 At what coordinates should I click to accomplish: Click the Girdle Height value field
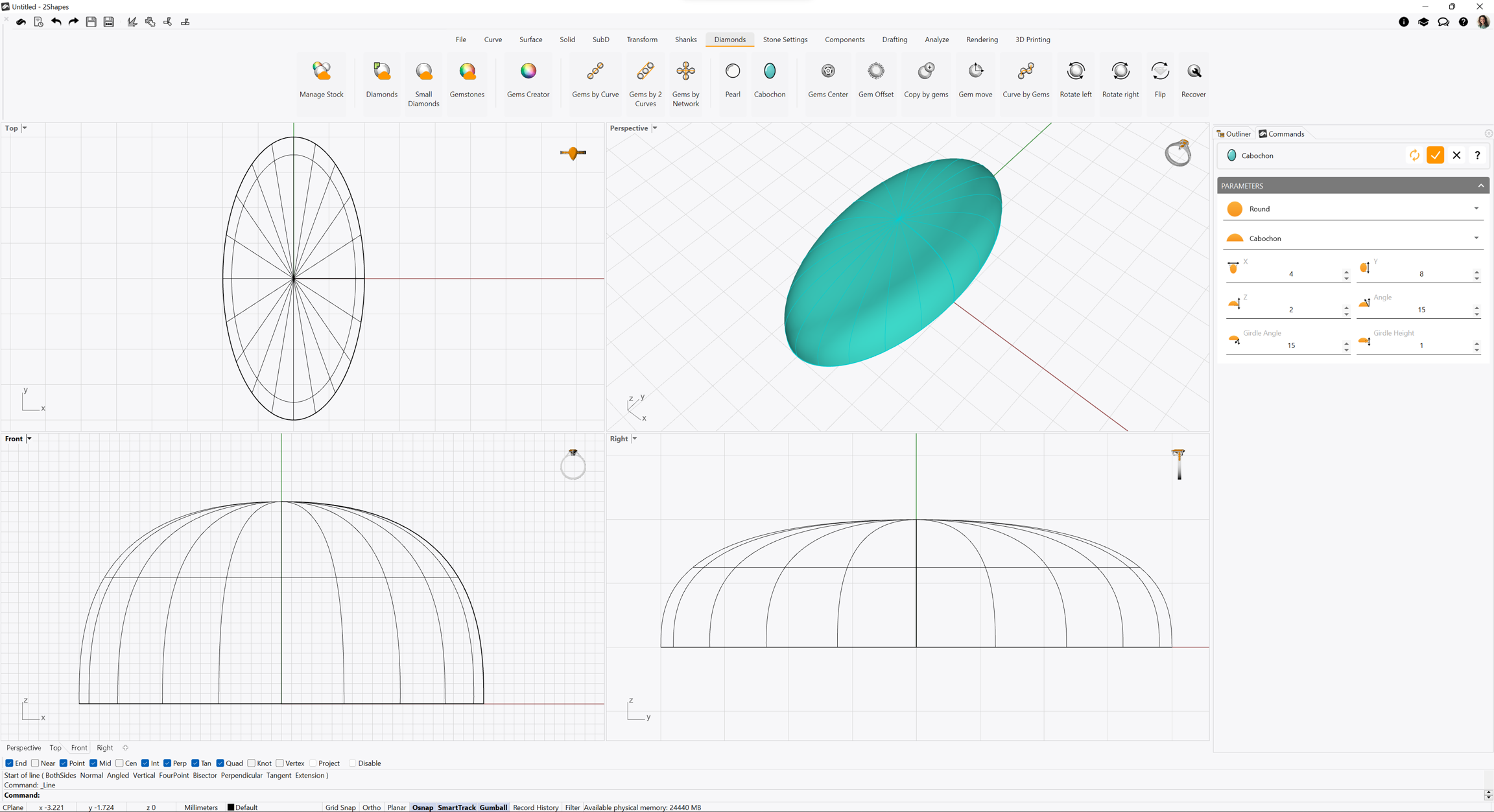tap(1420, 345)
